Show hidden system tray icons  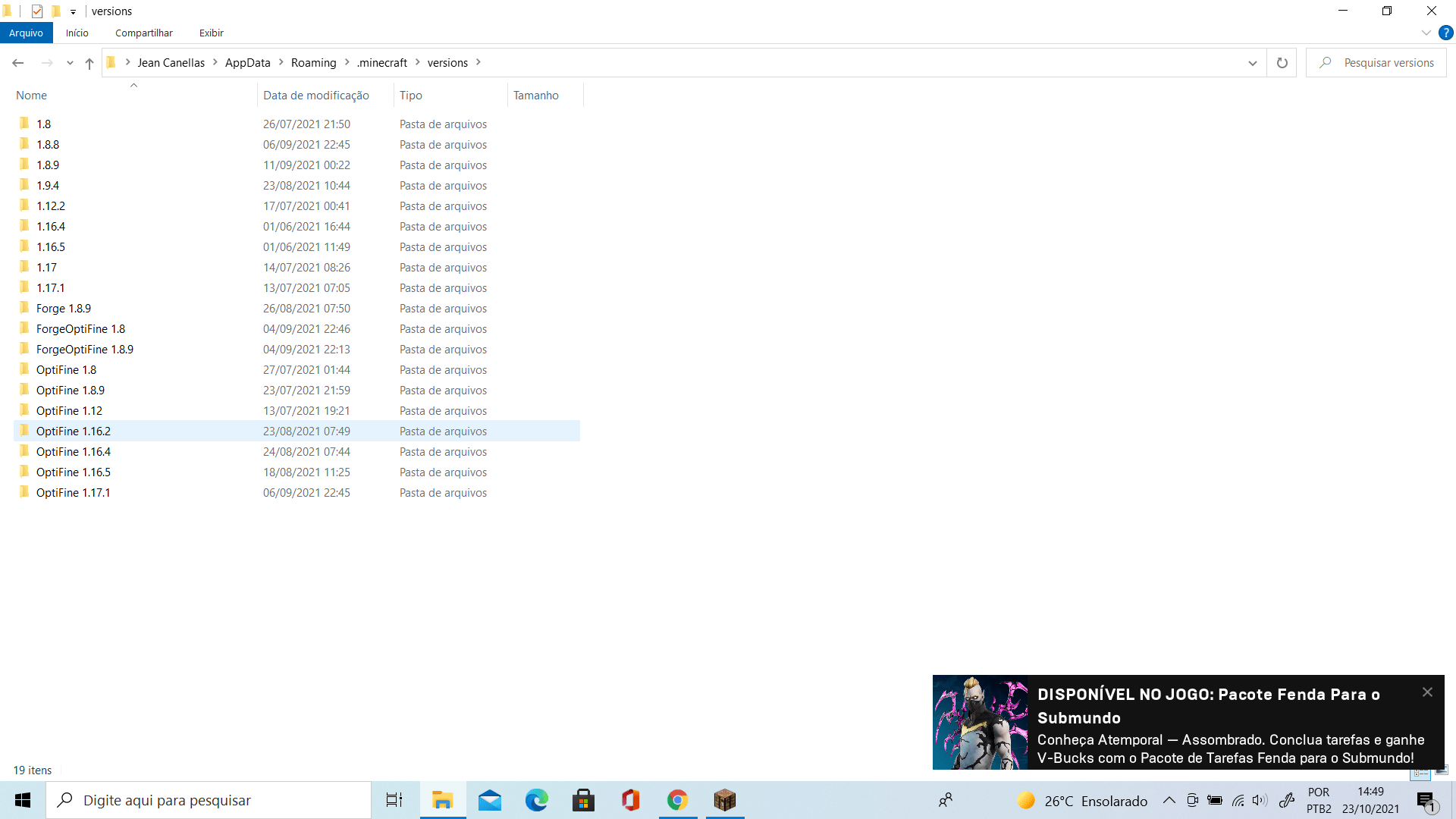tap(1169, 800)
